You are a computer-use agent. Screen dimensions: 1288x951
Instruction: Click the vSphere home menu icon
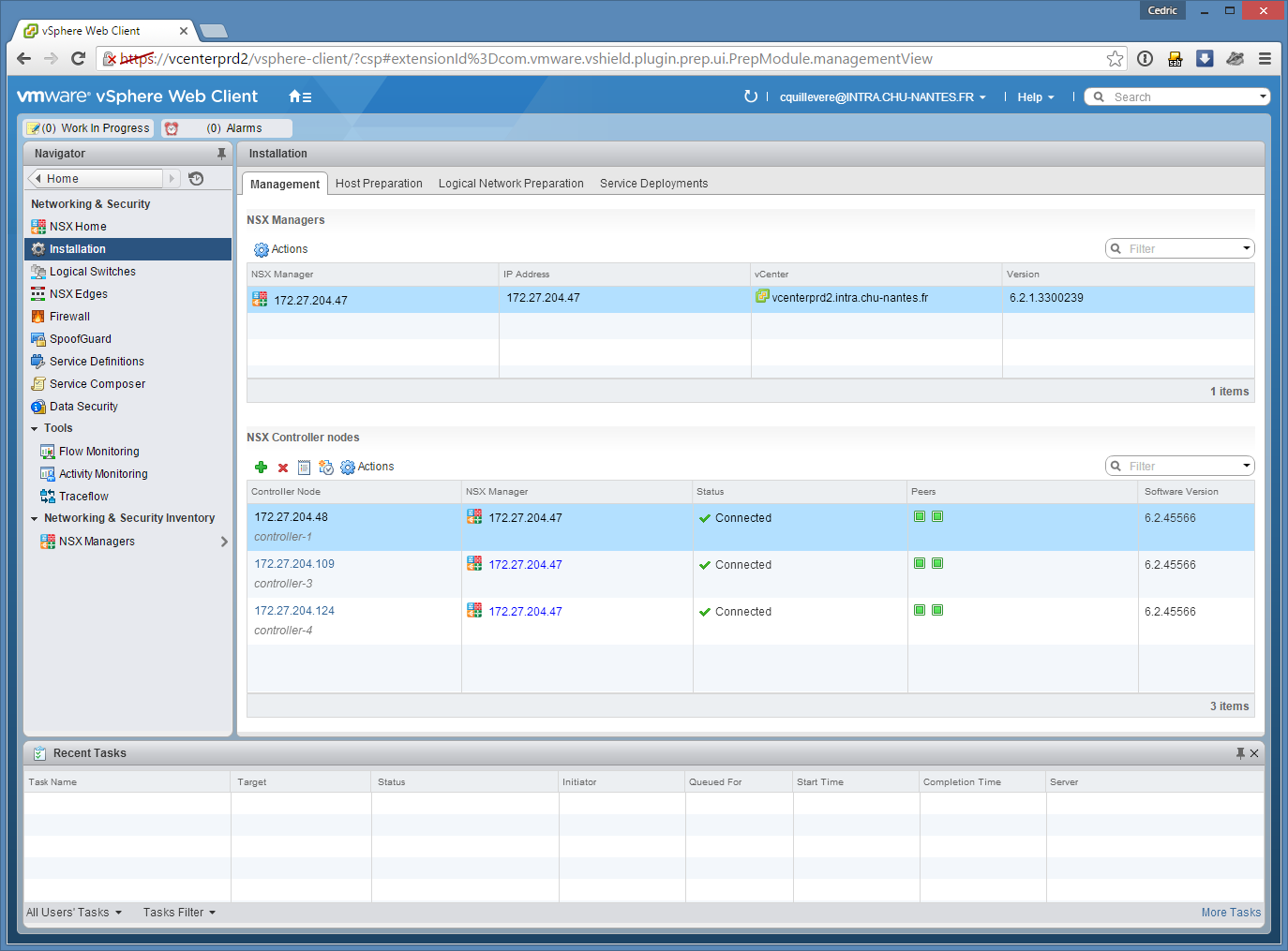(x=299, y=97)
